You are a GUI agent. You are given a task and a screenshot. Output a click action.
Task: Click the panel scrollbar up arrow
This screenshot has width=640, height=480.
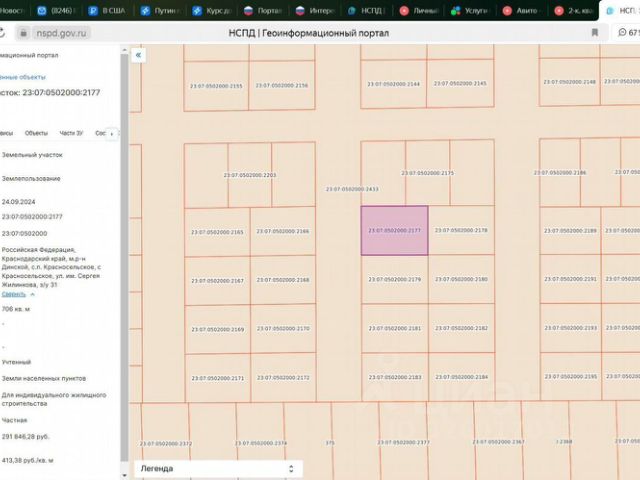click(x=124, y=50)
